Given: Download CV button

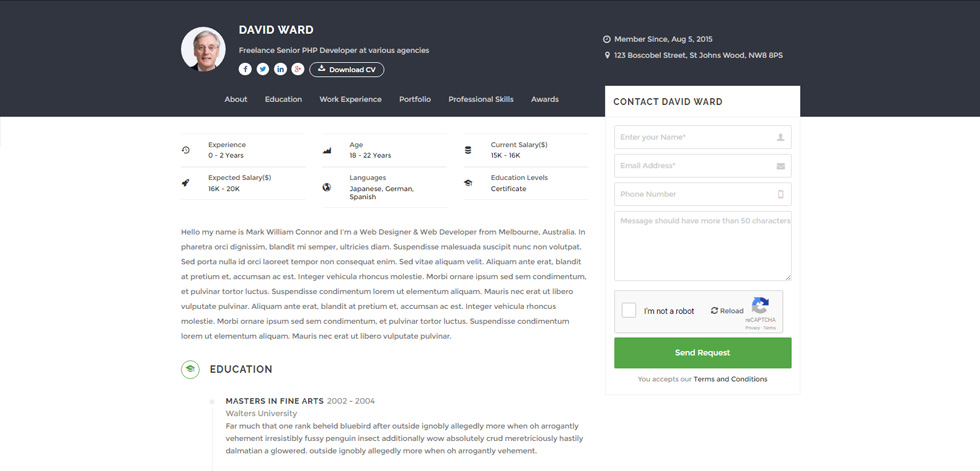Looking at the screenshot, I should pos(347,69).
